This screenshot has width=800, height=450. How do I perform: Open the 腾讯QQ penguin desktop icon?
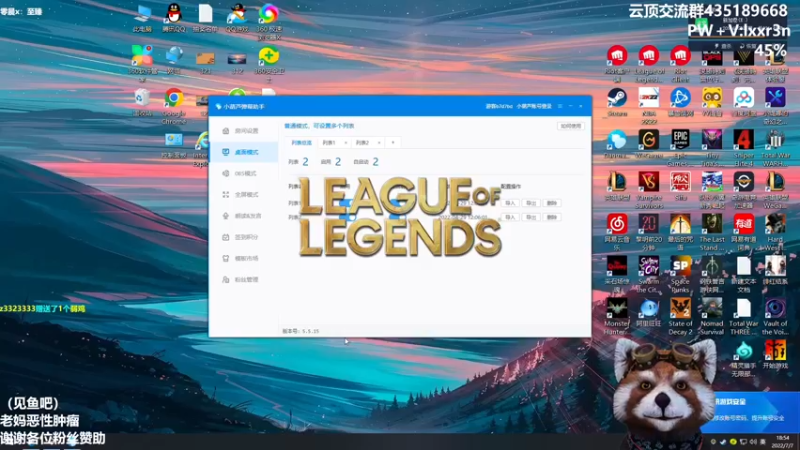173,18
